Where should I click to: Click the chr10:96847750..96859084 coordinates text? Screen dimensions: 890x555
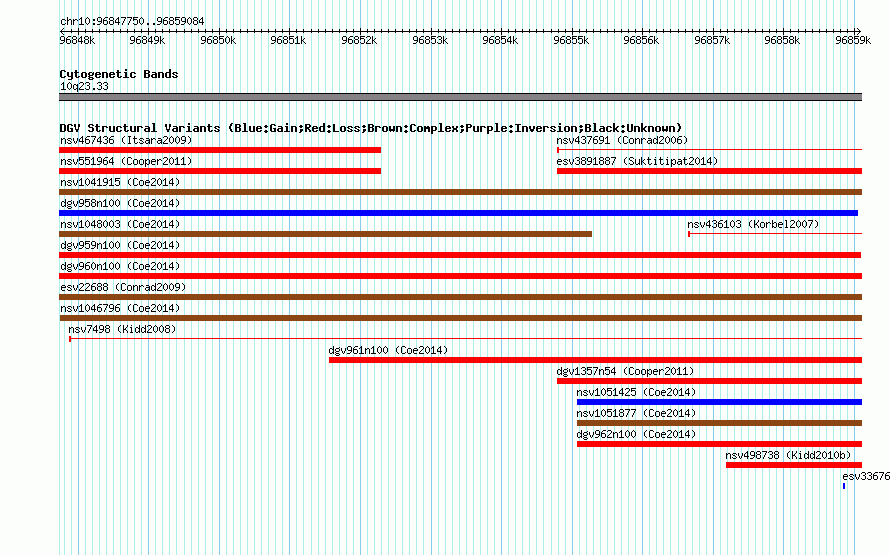point(132,21)
